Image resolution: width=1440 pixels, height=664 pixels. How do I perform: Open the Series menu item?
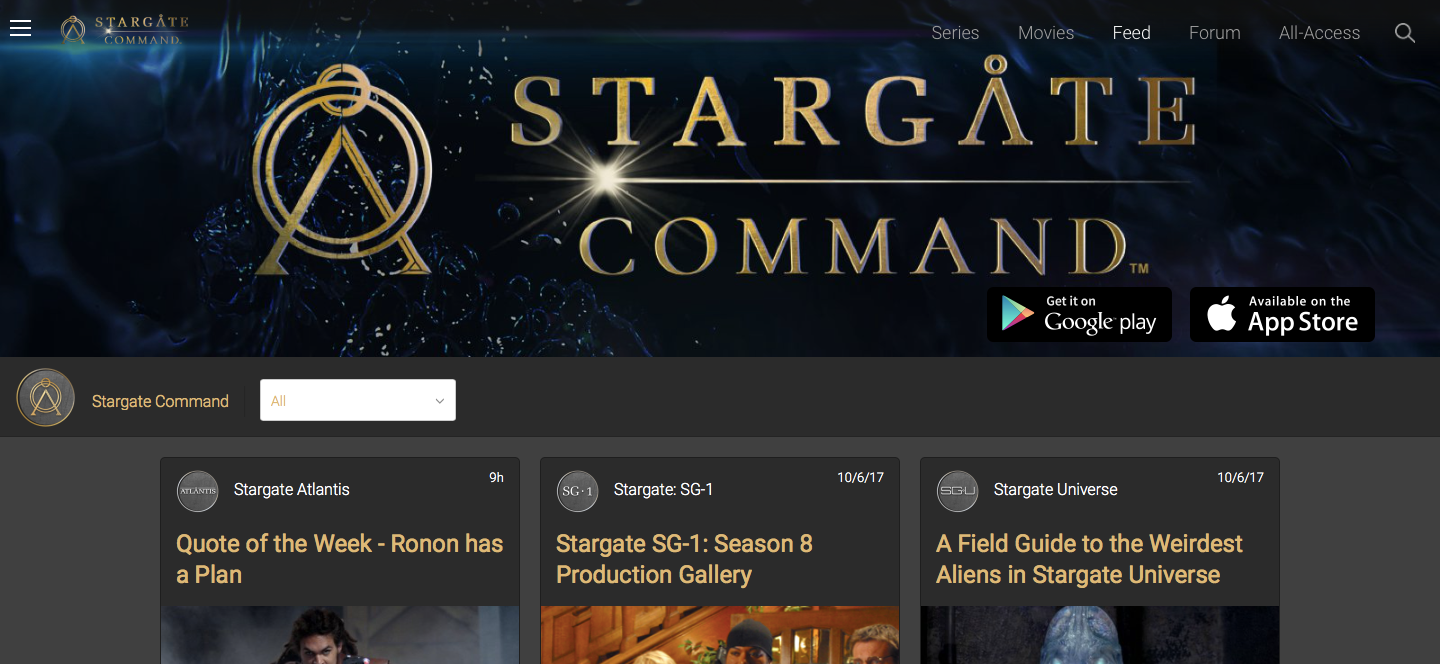(955, 33)
